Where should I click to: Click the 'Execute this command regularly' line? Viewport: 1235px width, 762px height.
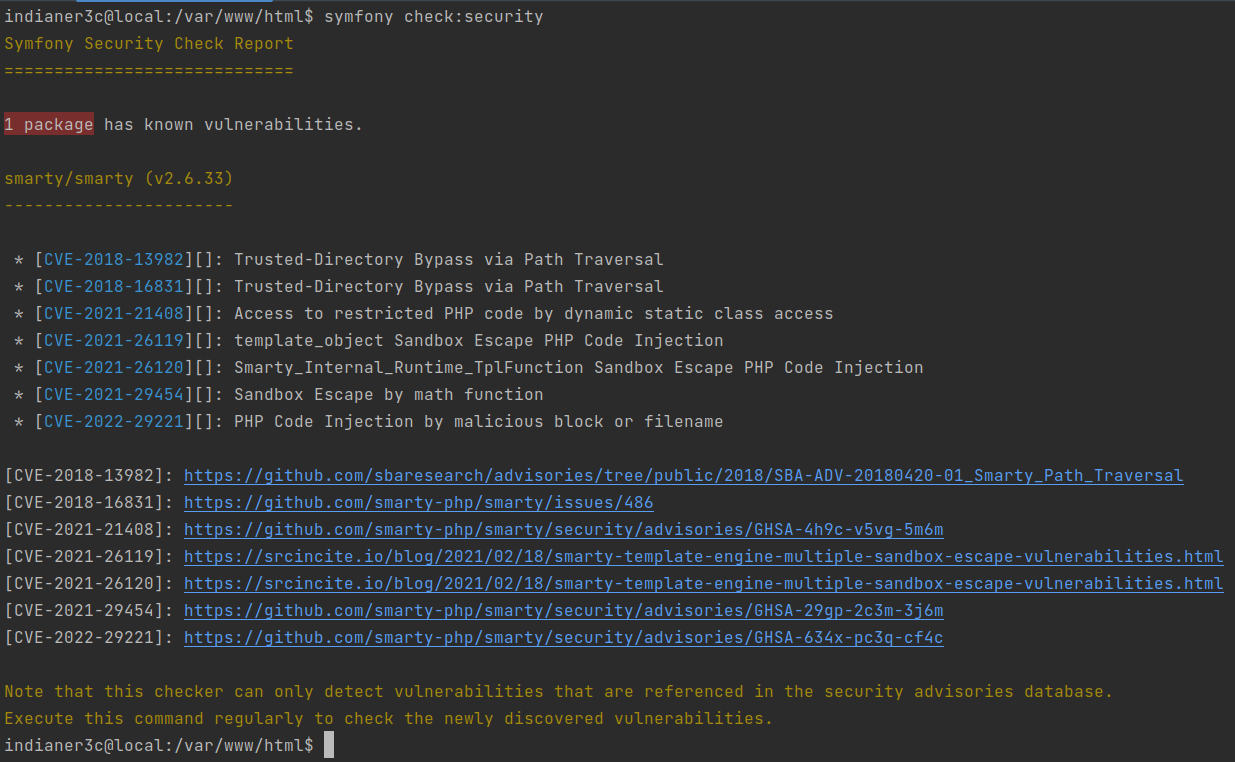tap(389, 719)
